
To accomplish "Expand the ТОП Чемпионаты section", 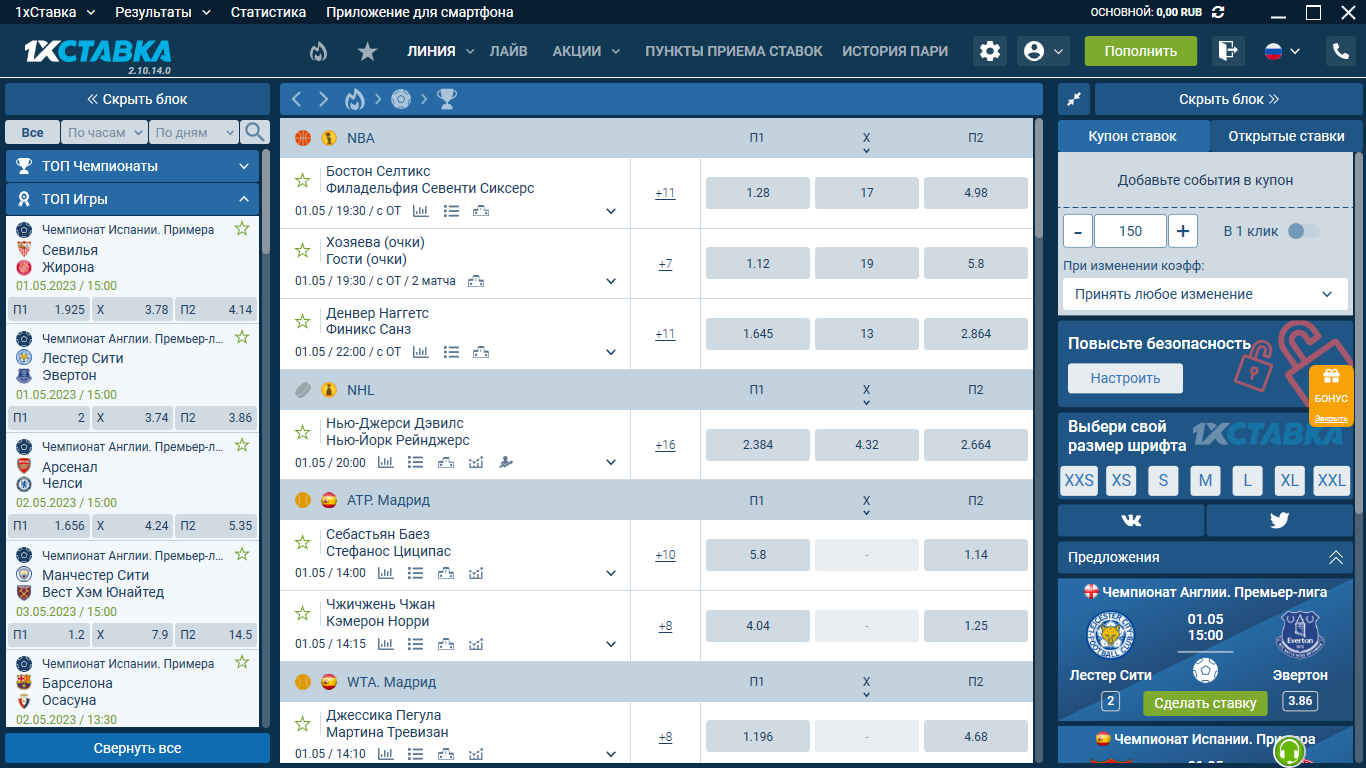I will pos(132,166).
